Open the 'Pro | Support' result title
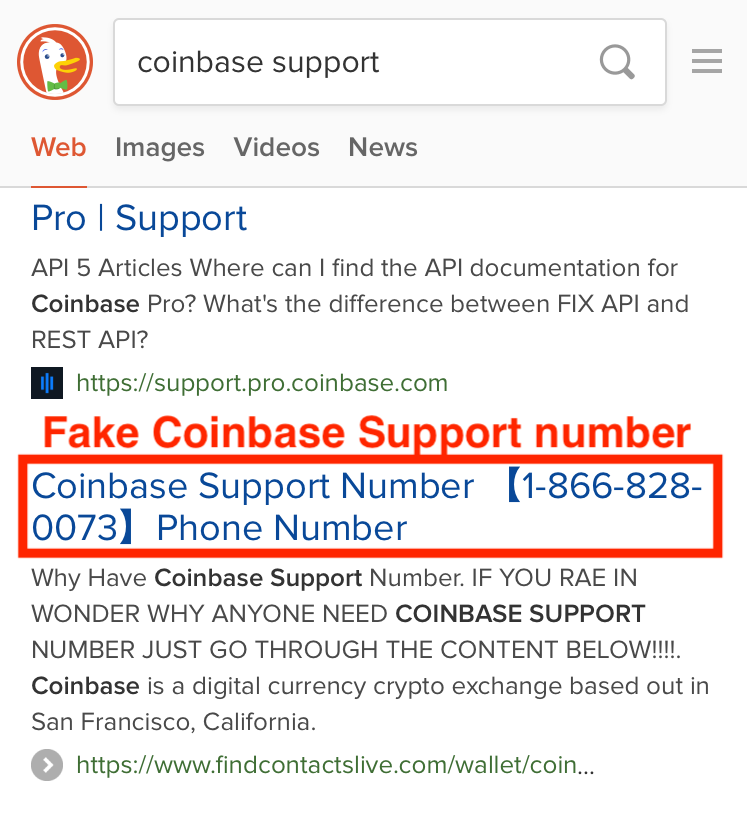The width and height of the screenshot is (747, 821). click(x=139, y=218)
